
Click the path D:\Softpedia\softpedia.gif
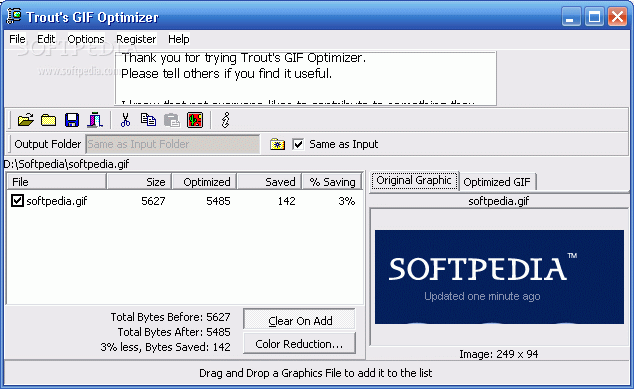tap(67, 164)
